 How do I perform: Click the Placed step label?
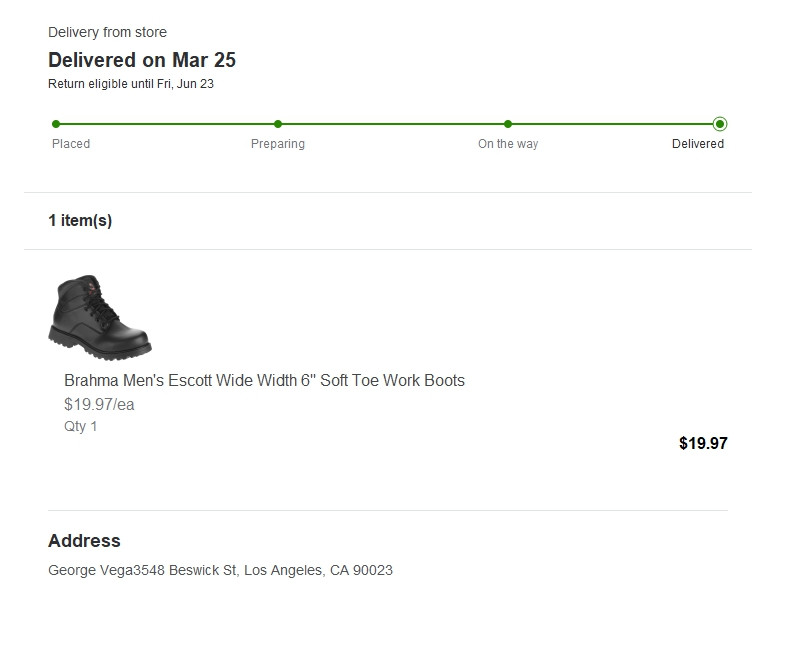click(x=71, y=144)
